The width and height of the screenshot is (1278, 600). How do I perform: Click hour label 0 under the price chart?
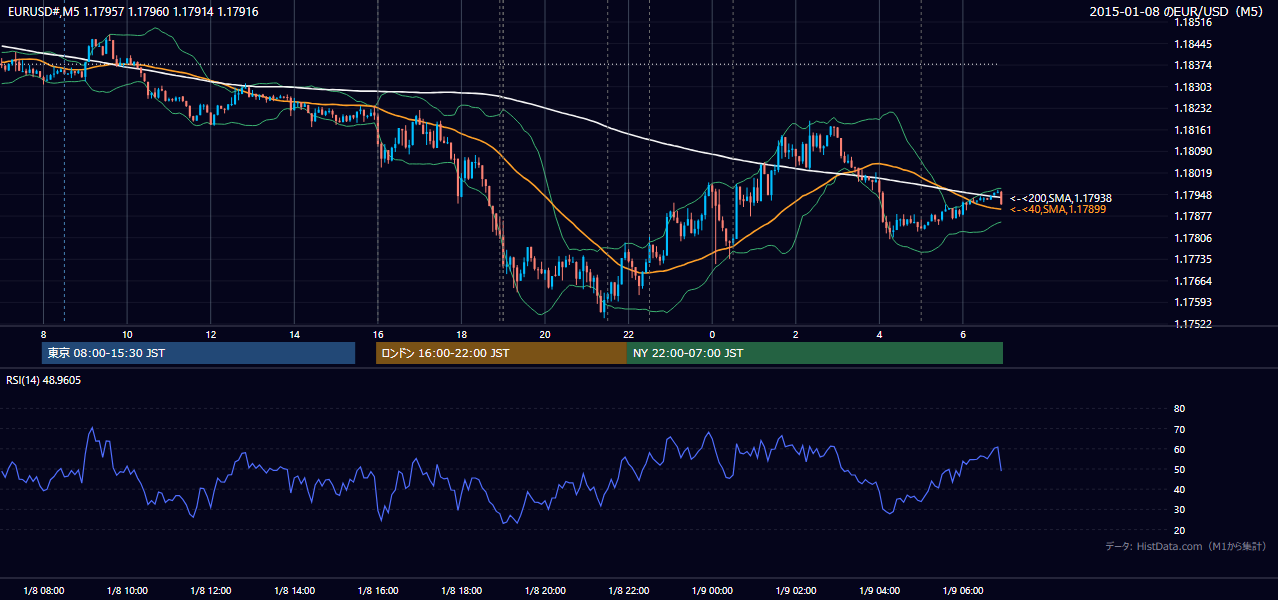pyautogui.click(x=712, y=334)
